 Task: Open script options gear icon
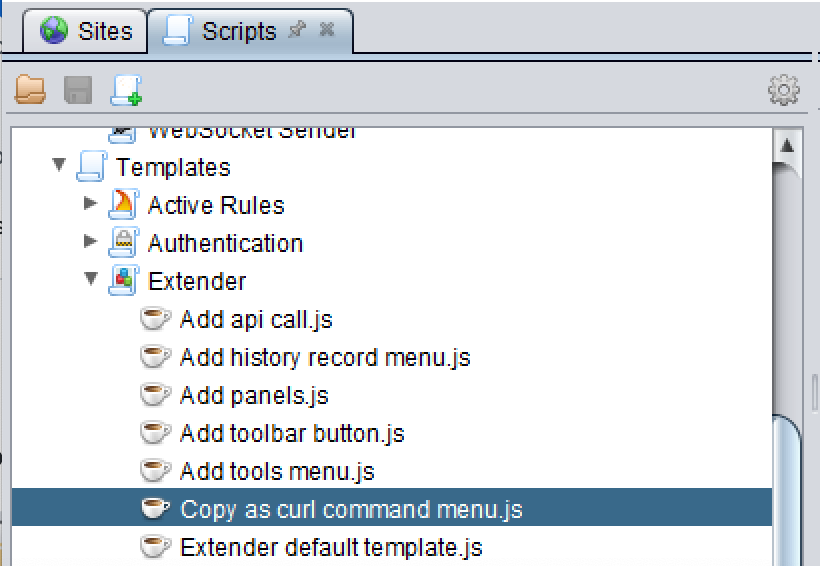(x=783, y=90)
